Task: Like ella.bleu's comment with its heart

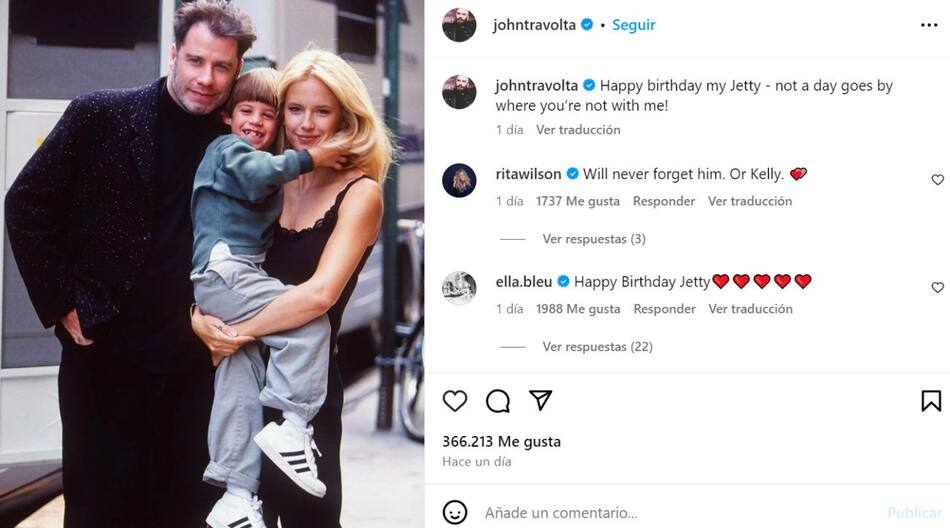Action: 937,288
